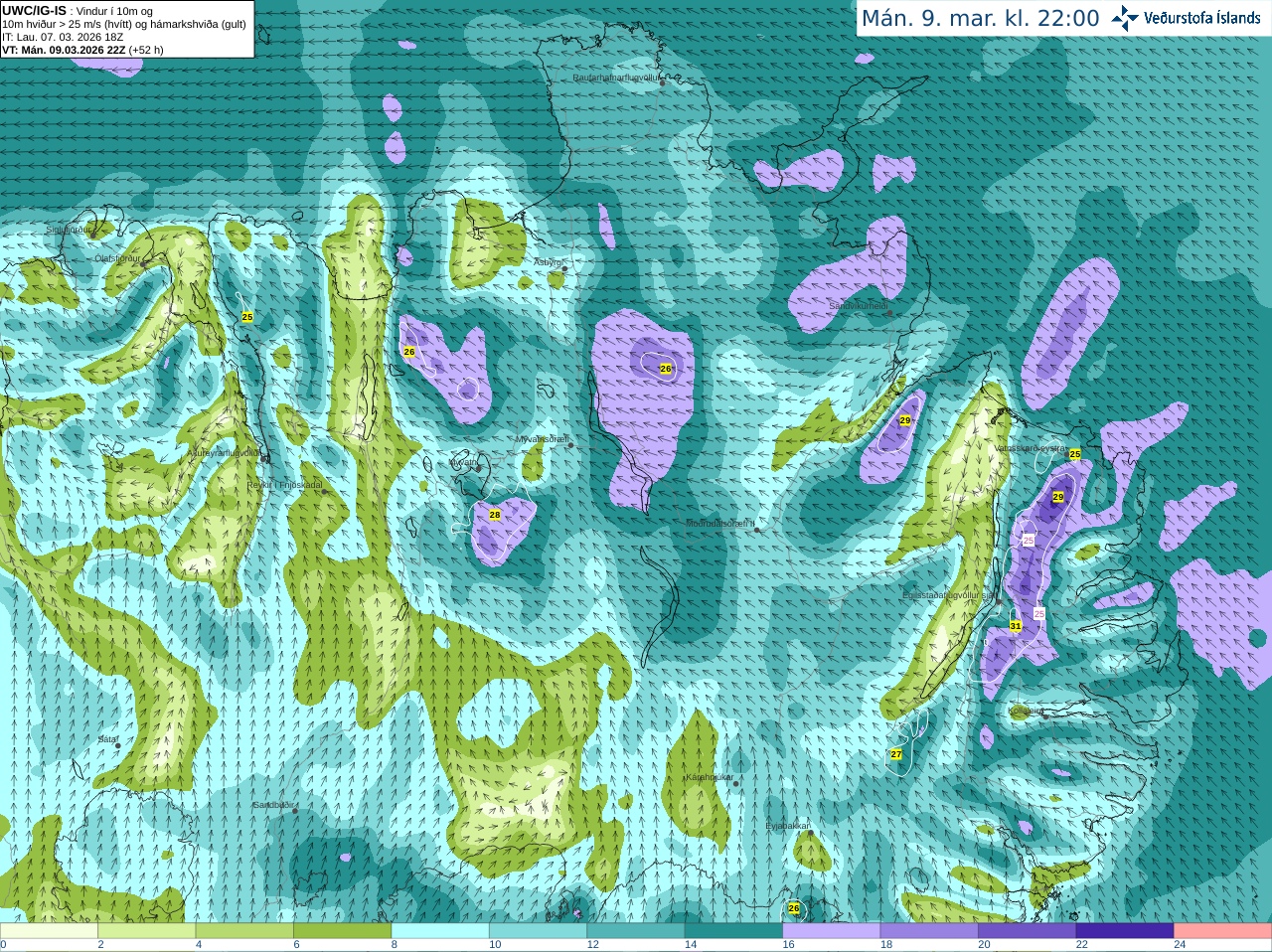The height and width of the screenshot is (952, 1272).
Task: Pick the dark teal 14–16 legend swatch
Action: coord(733,931)
